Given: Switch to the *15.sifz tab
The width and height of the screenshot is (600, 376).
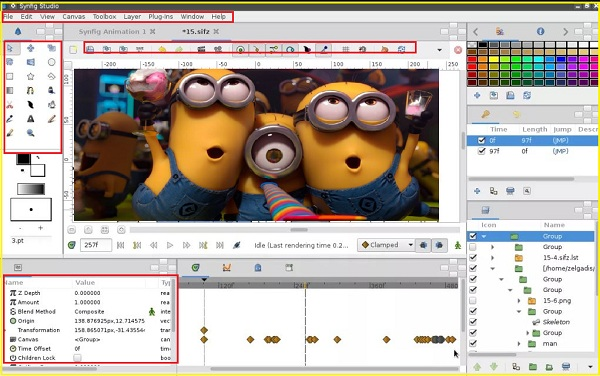Looking at the screenshot, I should coord(196,32).
